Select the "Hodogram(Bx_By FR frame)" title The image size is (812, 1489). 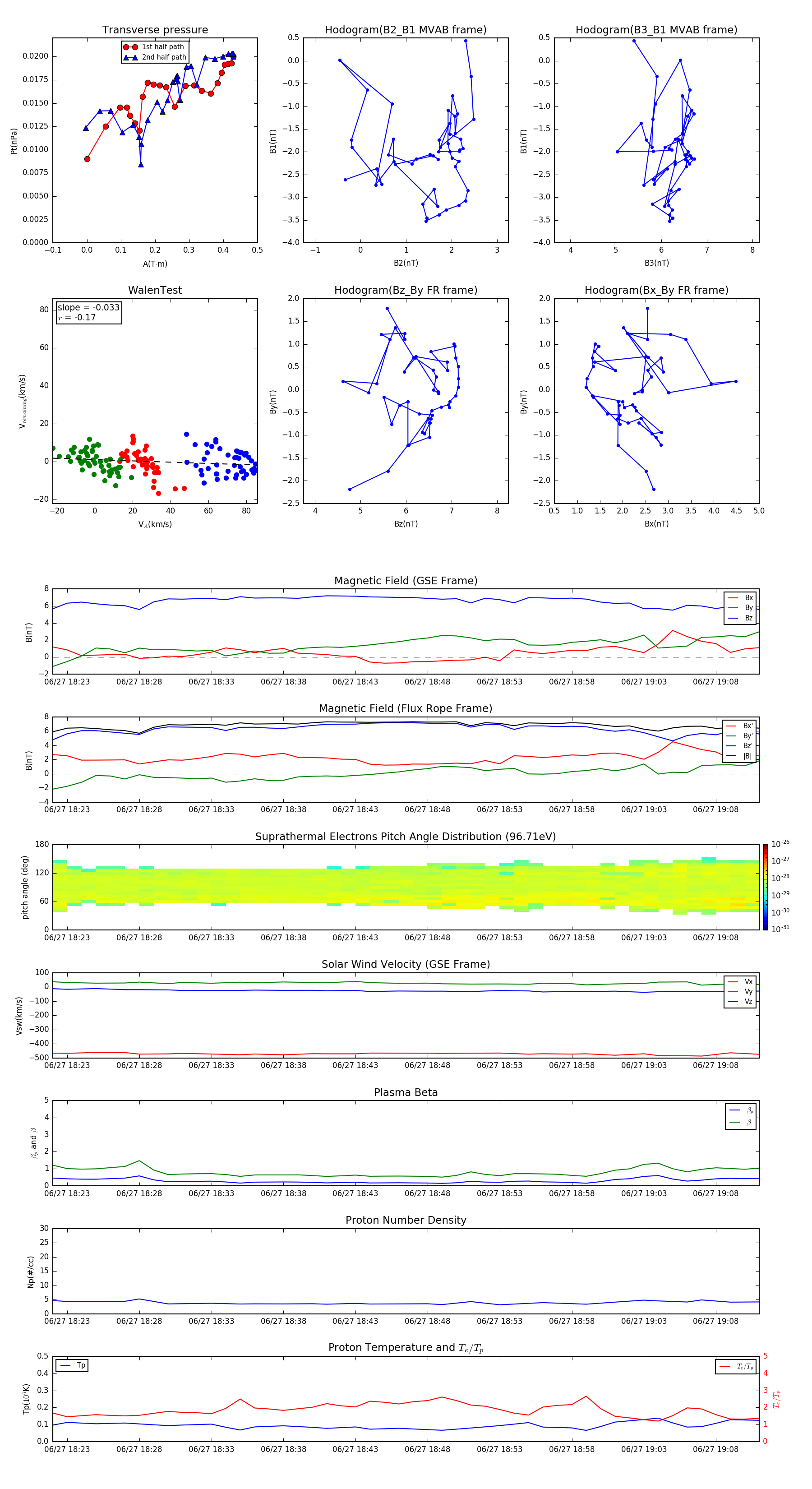coord(656,290)
